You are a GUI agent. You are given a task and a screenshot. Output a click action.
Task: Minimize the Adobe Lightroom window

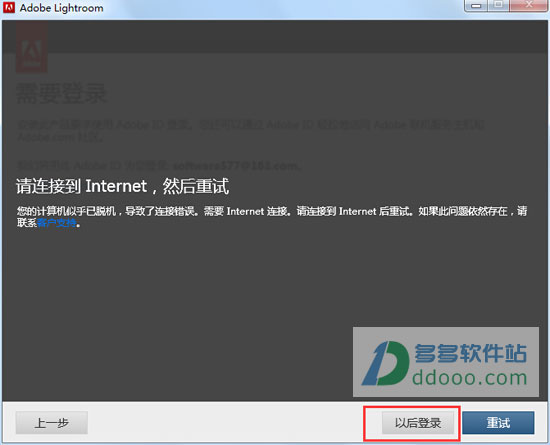click(476, 5)
